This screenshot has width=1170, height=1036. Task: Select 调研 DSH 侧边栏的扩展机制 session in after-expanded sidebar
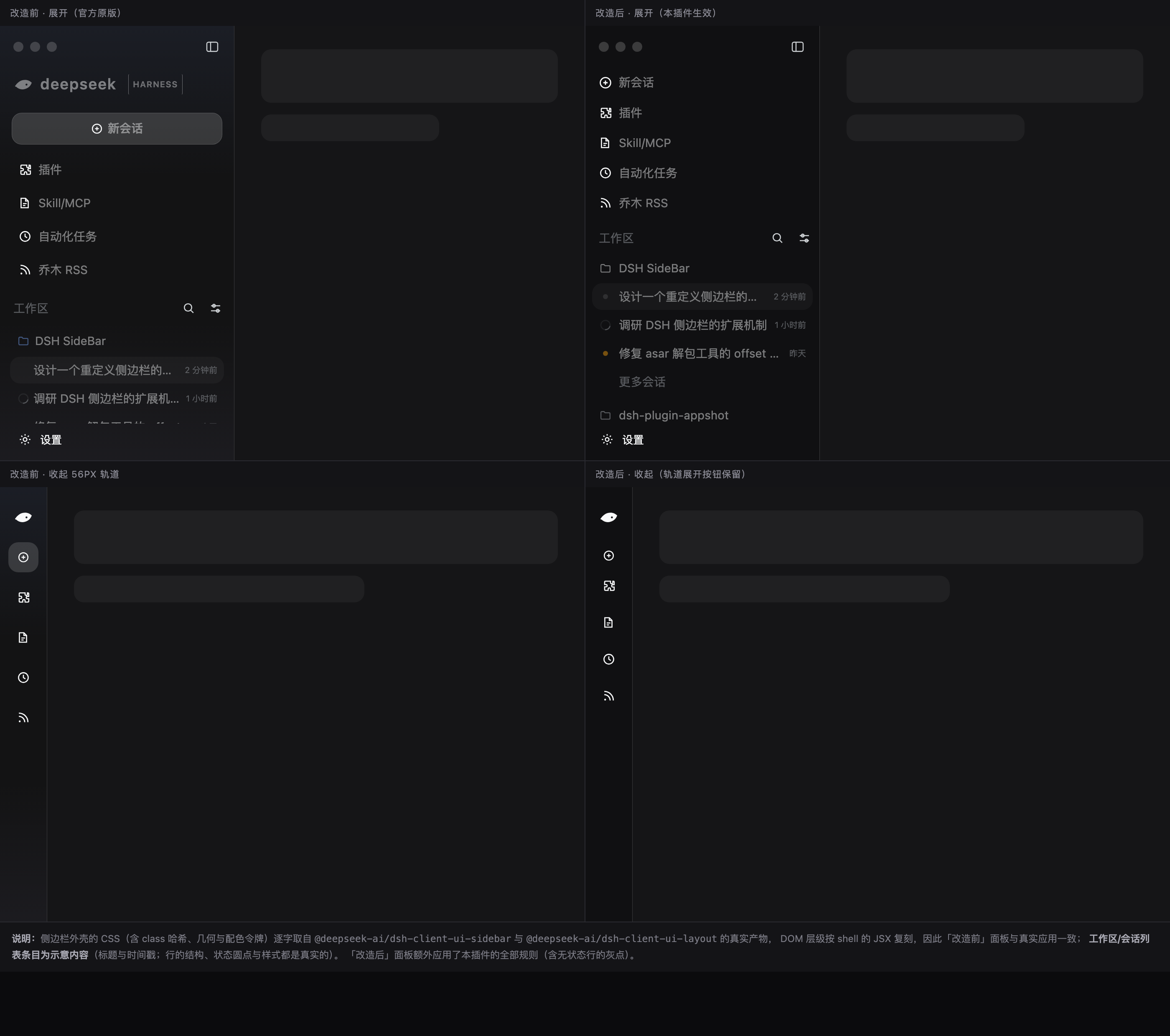702,325
